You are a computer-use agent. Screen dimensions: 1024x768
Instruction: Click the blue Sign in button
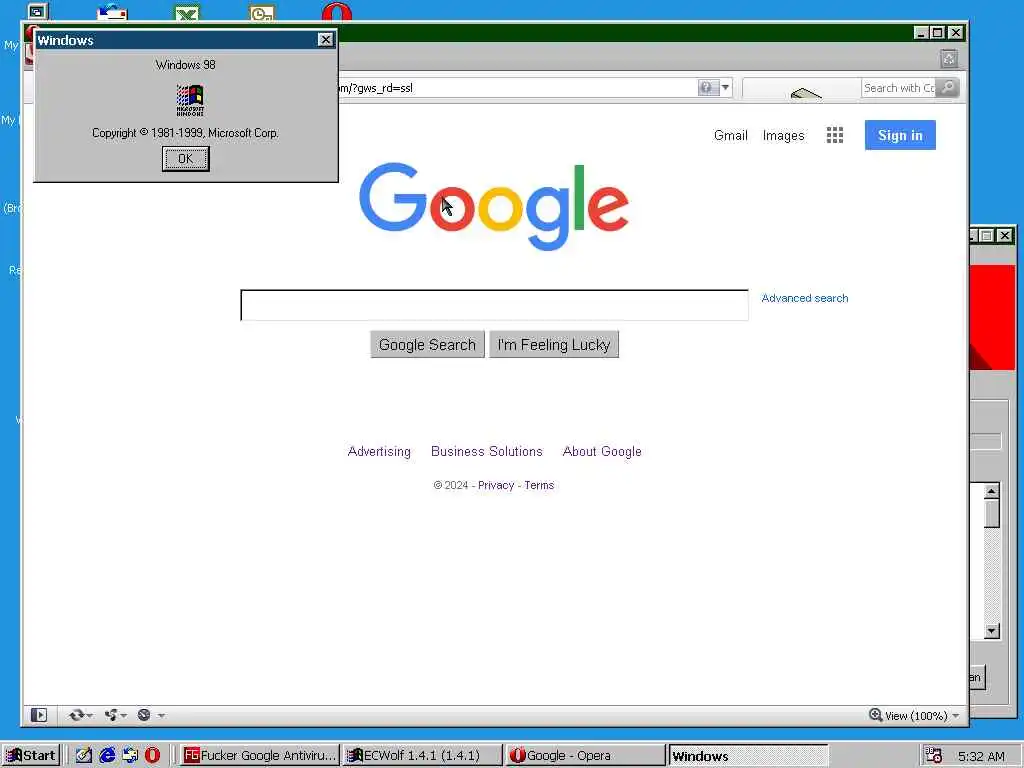[x=900, y=135]
